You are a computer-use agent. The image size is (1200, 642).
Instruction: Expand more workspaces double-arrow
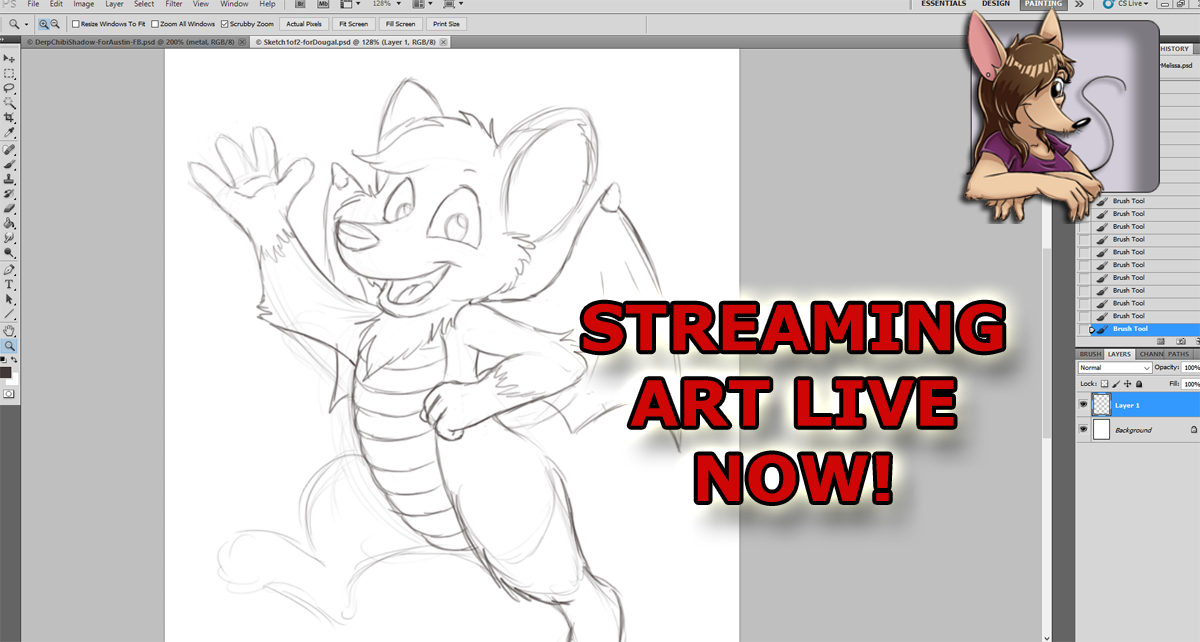click(1079, 4)
